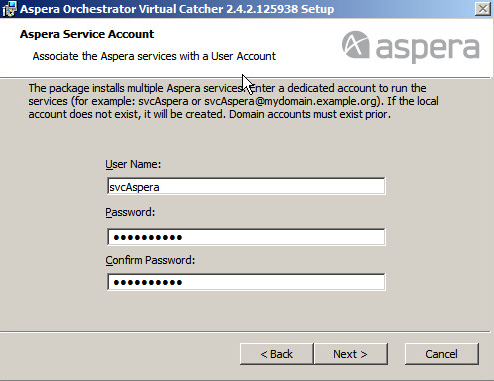Click the User Name label
This screenshot has height=381, width=494.
133,164
